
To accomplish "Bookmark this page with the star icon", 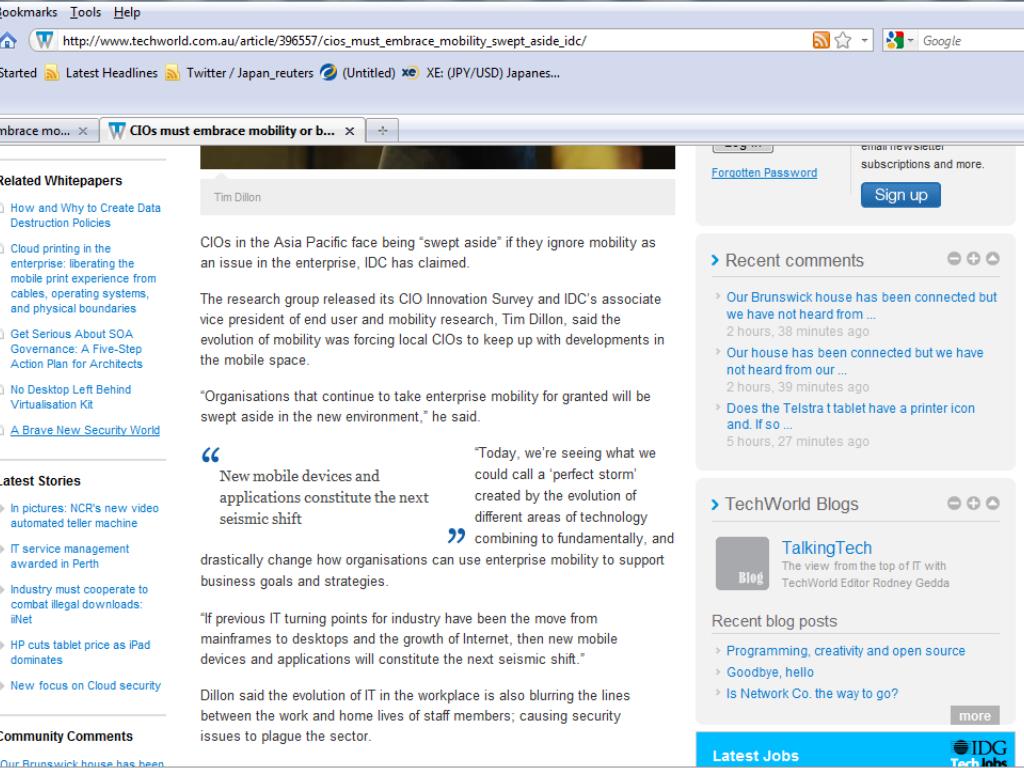I will pos(843,40).
